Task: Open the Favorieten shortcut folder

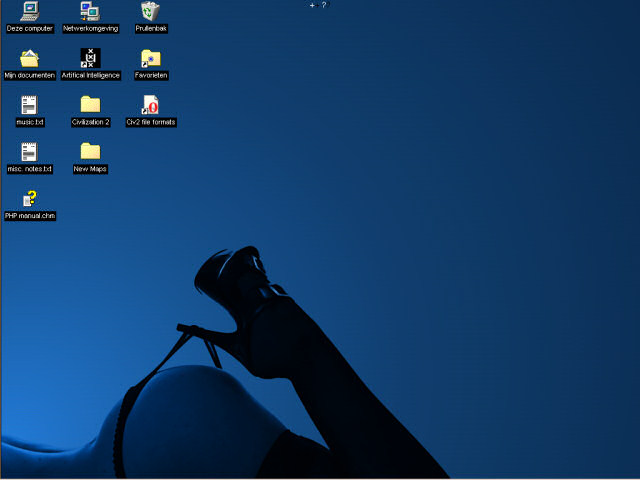Action: [150, 58]
